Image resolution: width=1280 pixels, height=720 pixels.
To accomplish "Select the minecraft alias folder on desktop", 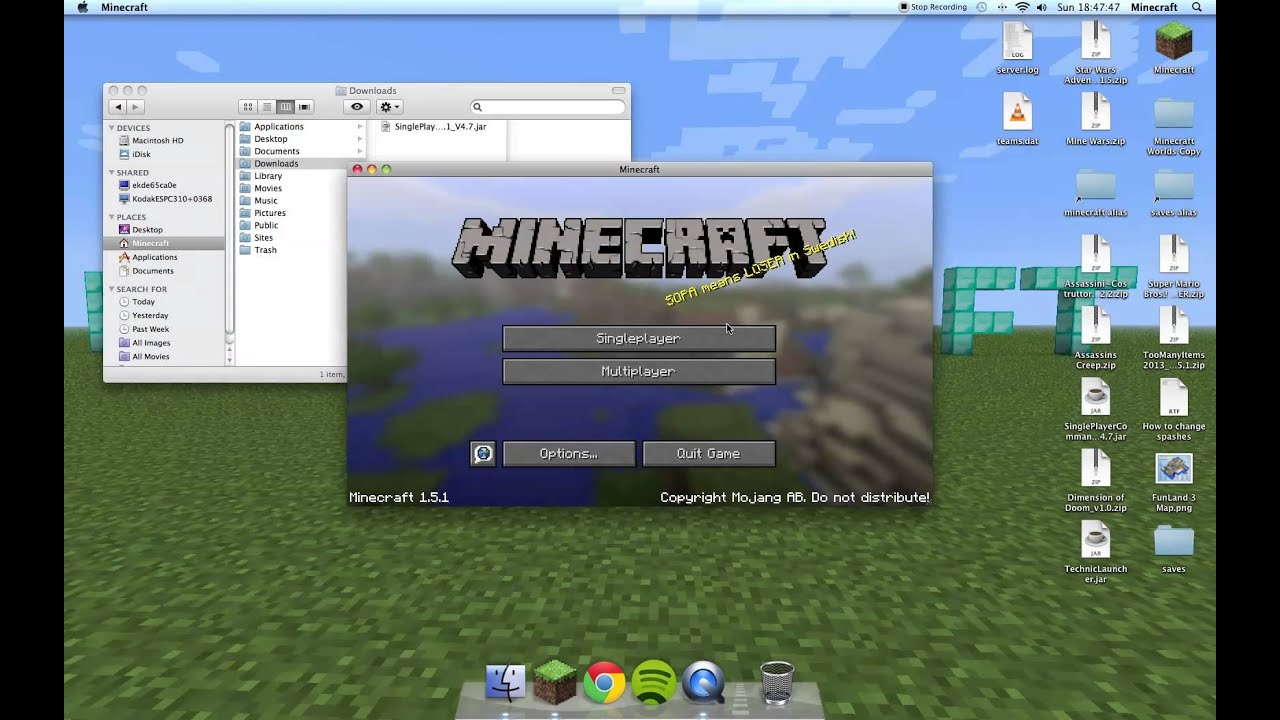I will pos(1096,193).
